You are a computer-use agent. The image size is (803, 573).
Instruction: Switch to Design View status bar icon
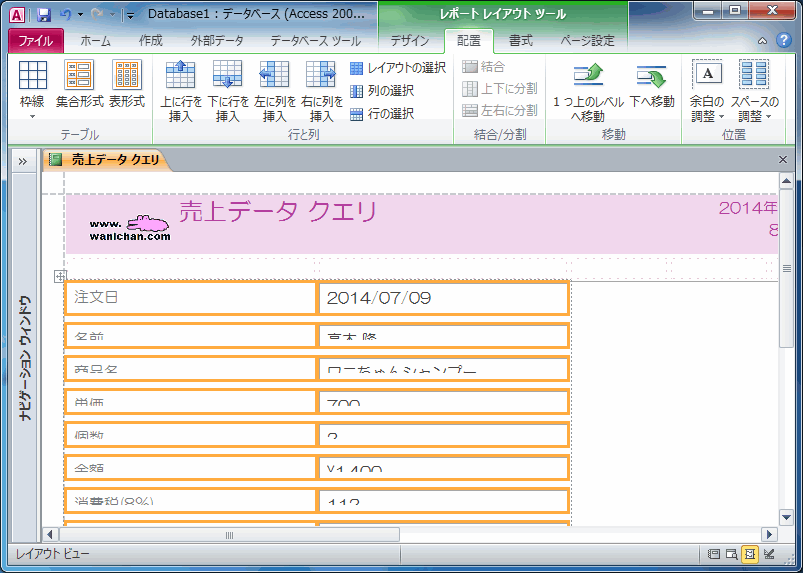click(768, 554)
